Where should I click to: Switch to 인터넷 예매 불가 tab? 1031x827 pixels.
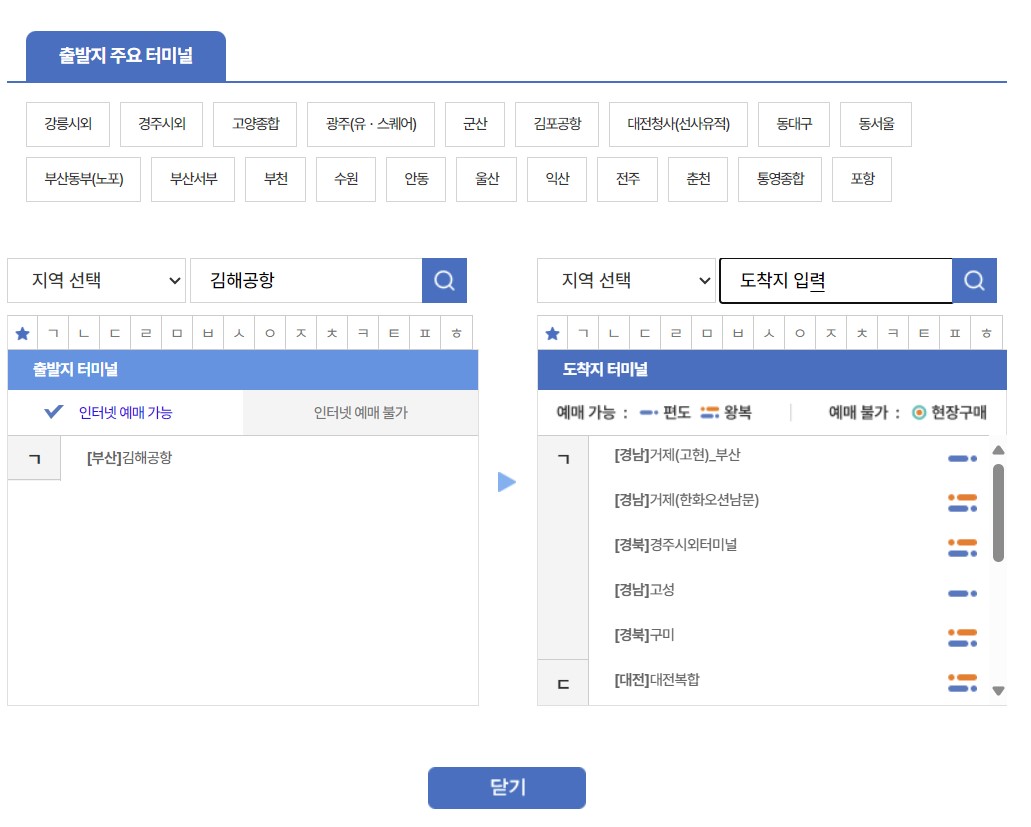point(360,413)
